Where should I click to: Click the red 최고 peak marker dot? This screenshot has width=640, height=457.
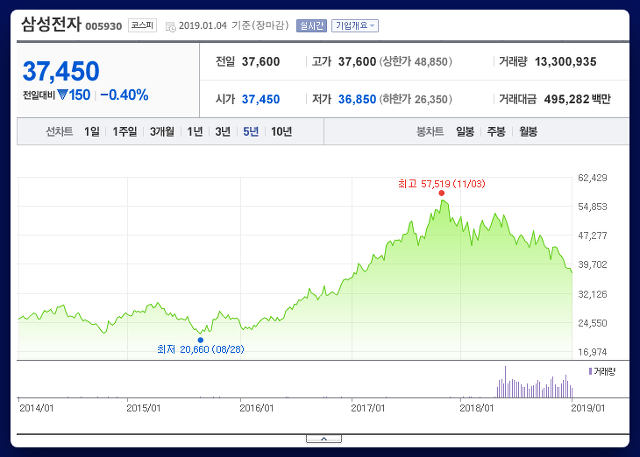441,193
